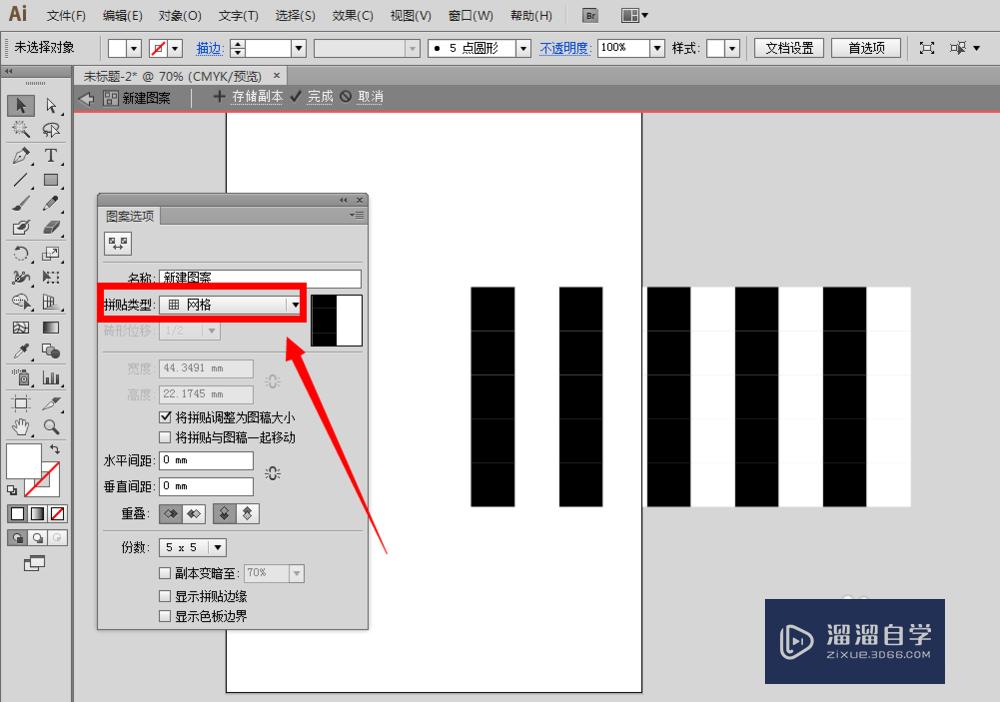Open the copies 5 x 5 dropdown
The width and height of the screenshot is (1000, 702).
point(193,547)
